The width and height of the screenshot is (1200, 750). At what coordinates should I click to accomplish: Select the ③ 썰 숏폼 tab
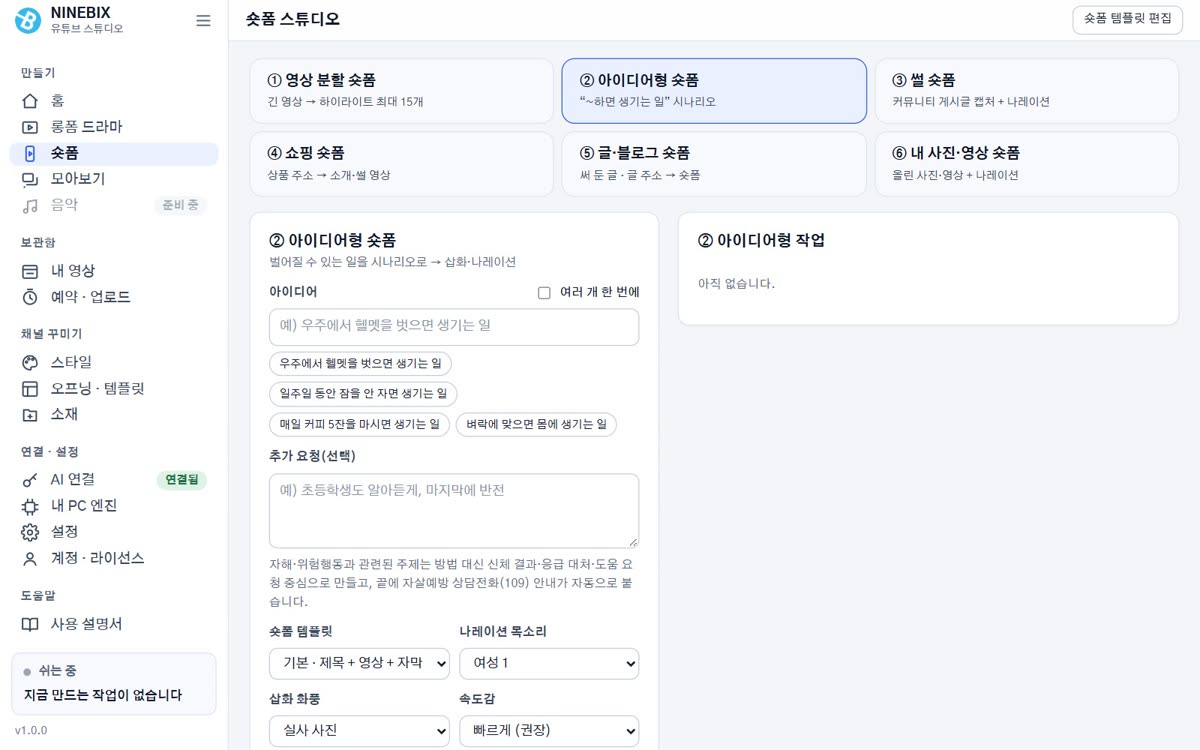pos(1027,90)
